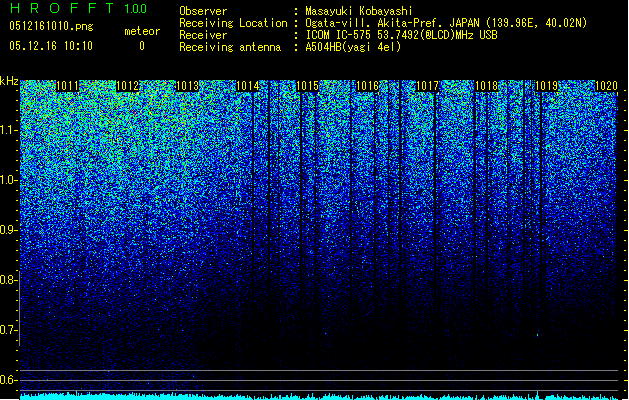The image size is (629, 400).
Task: Click the 1019 time marker
Action: pos(547,86)
